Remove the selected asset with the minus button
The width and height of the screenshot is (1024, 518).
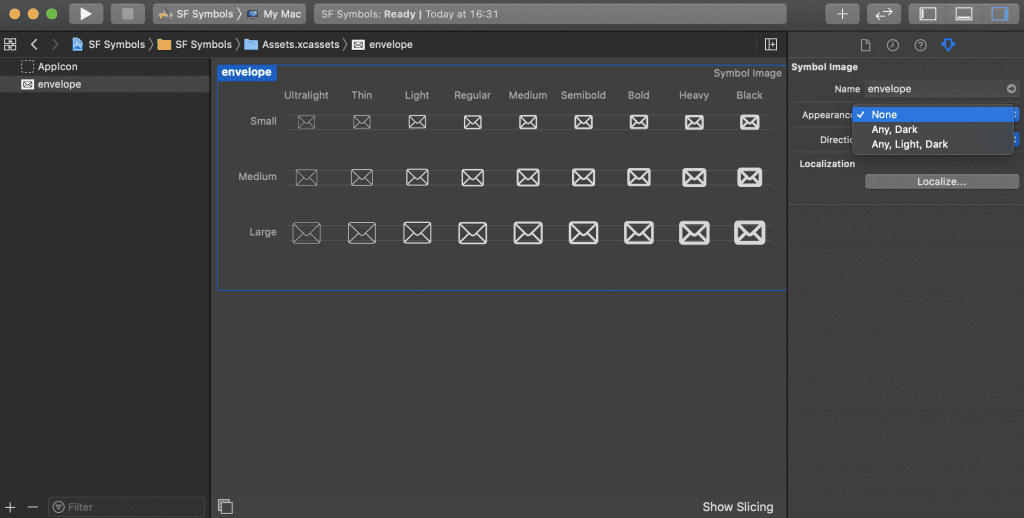(x=33, y=507)
